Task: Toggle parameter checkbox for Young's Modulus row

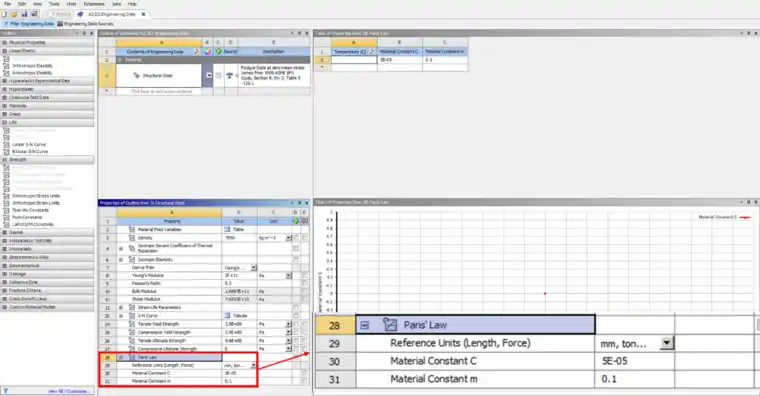Action: pos(304,275)
